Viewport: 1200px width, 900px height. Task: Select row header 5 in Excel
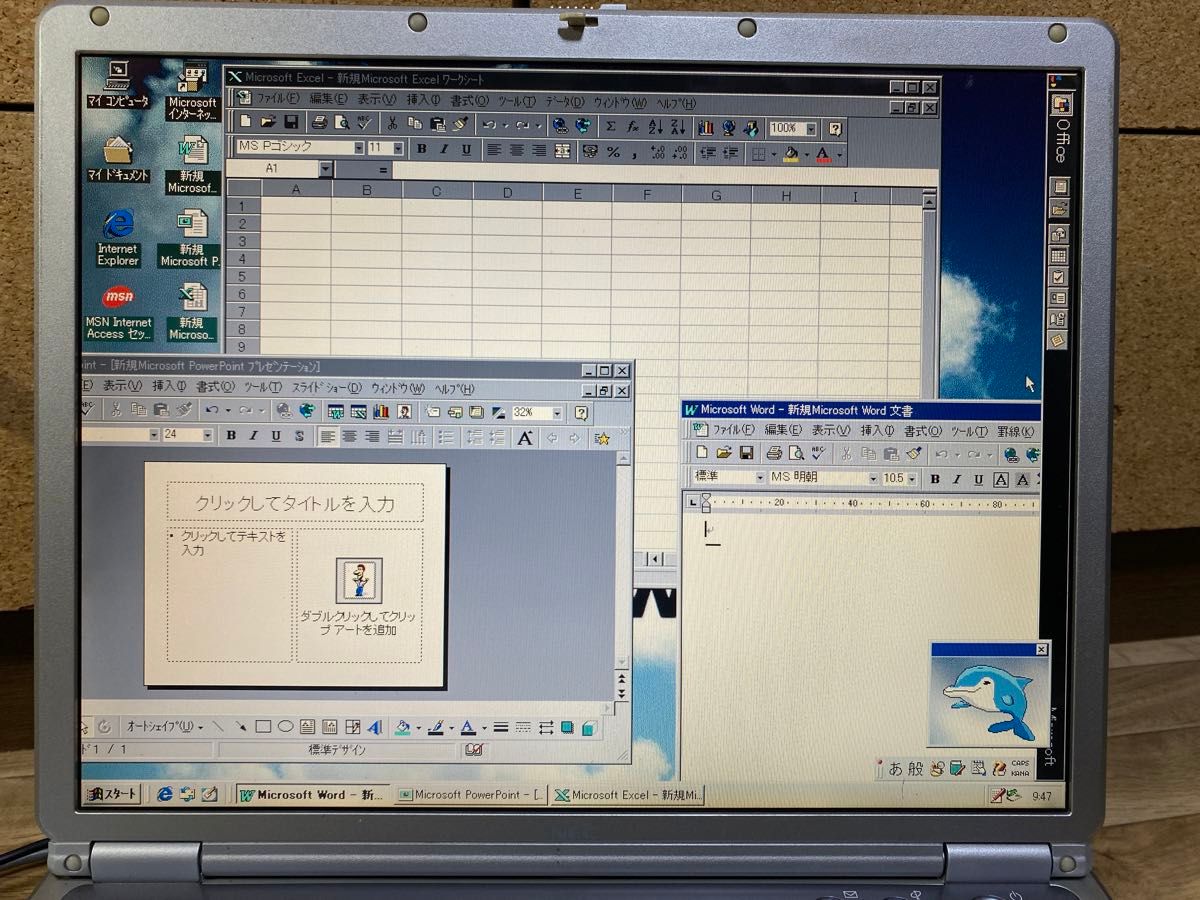click(242, 276)
